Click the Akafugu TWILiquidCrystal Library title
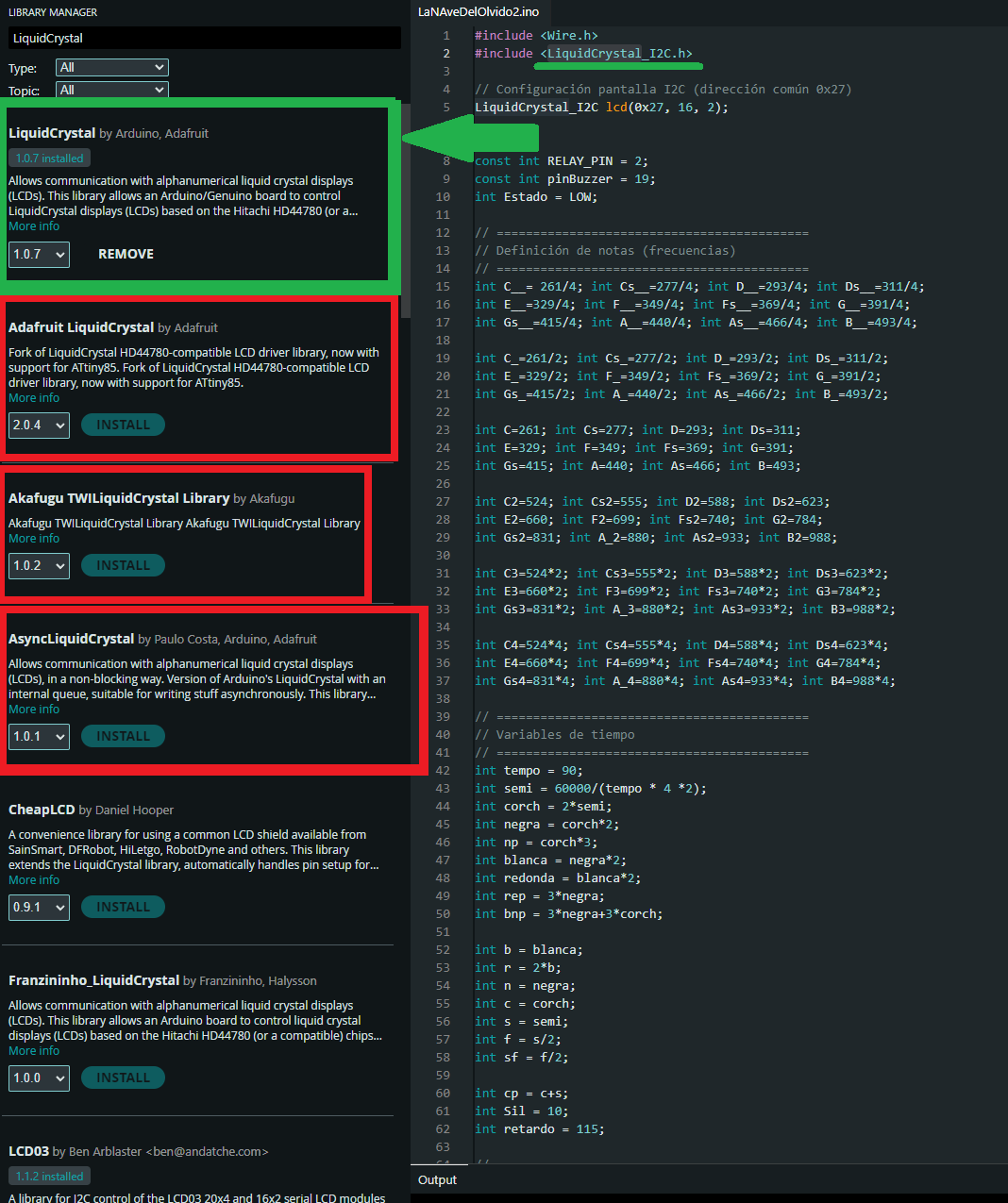1008x1203 pixels. [x=119, y=498]
